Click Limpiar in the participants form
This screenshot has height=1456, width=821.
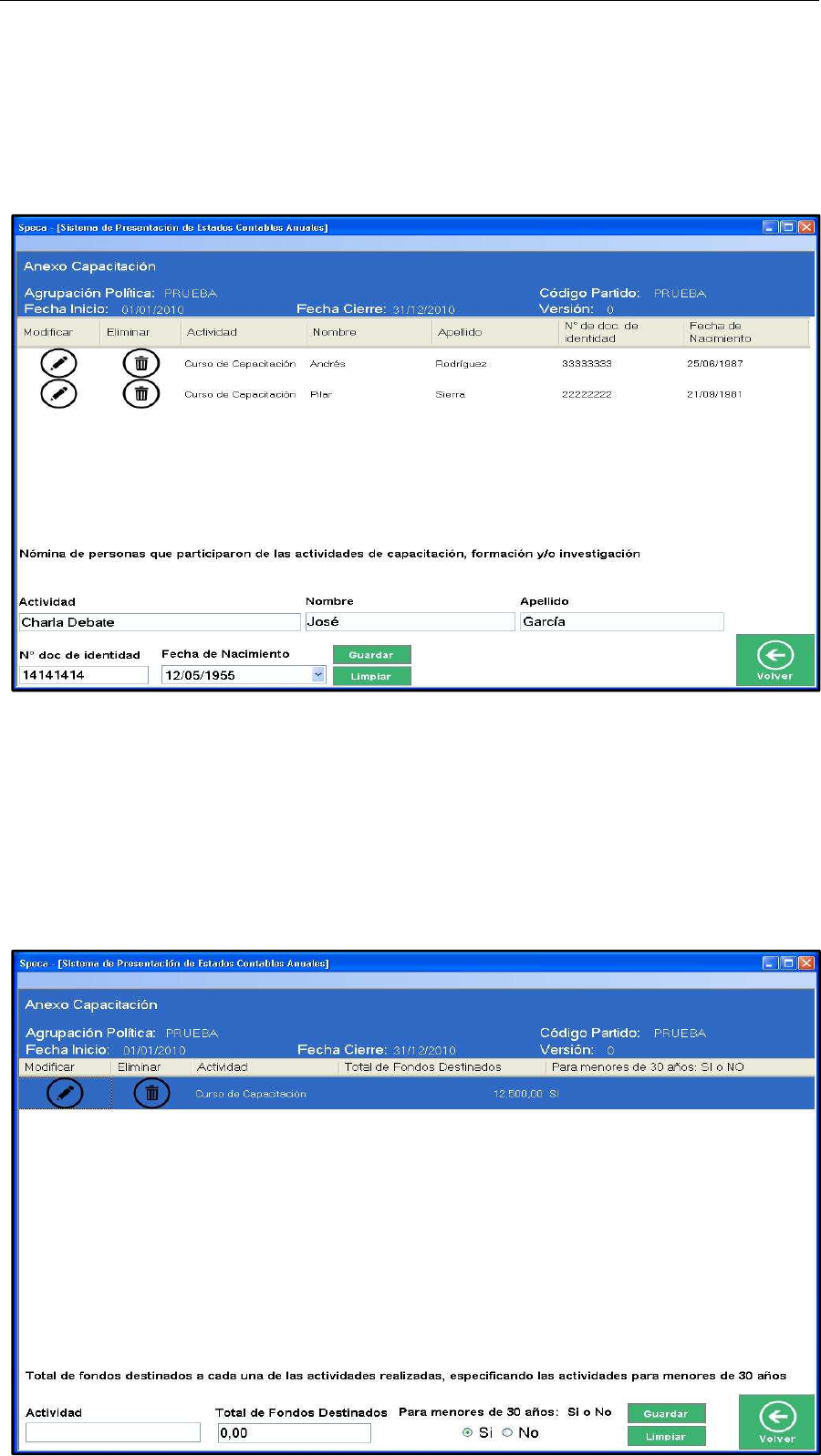(x=371, y=676)
